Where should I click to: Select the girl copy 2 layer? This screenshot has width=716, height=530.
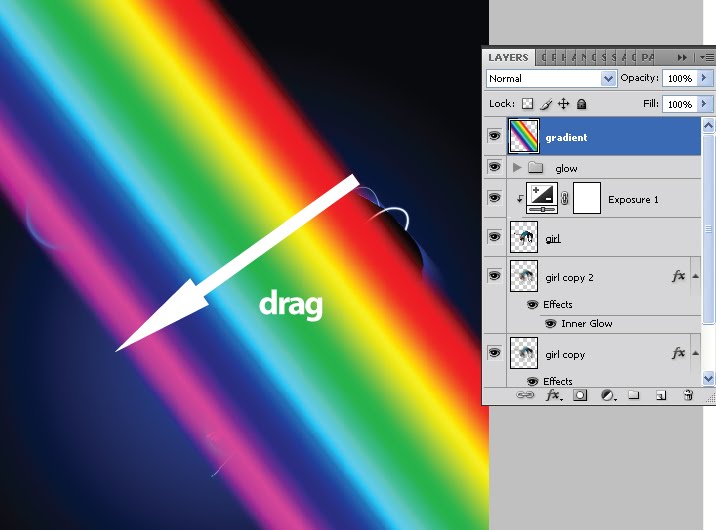604,276
